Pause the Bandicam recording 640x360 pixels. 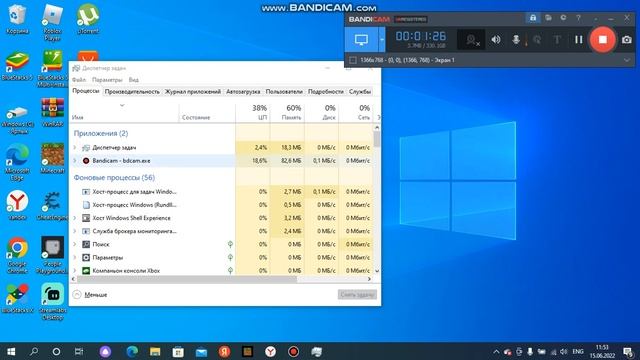click(578, 40)
